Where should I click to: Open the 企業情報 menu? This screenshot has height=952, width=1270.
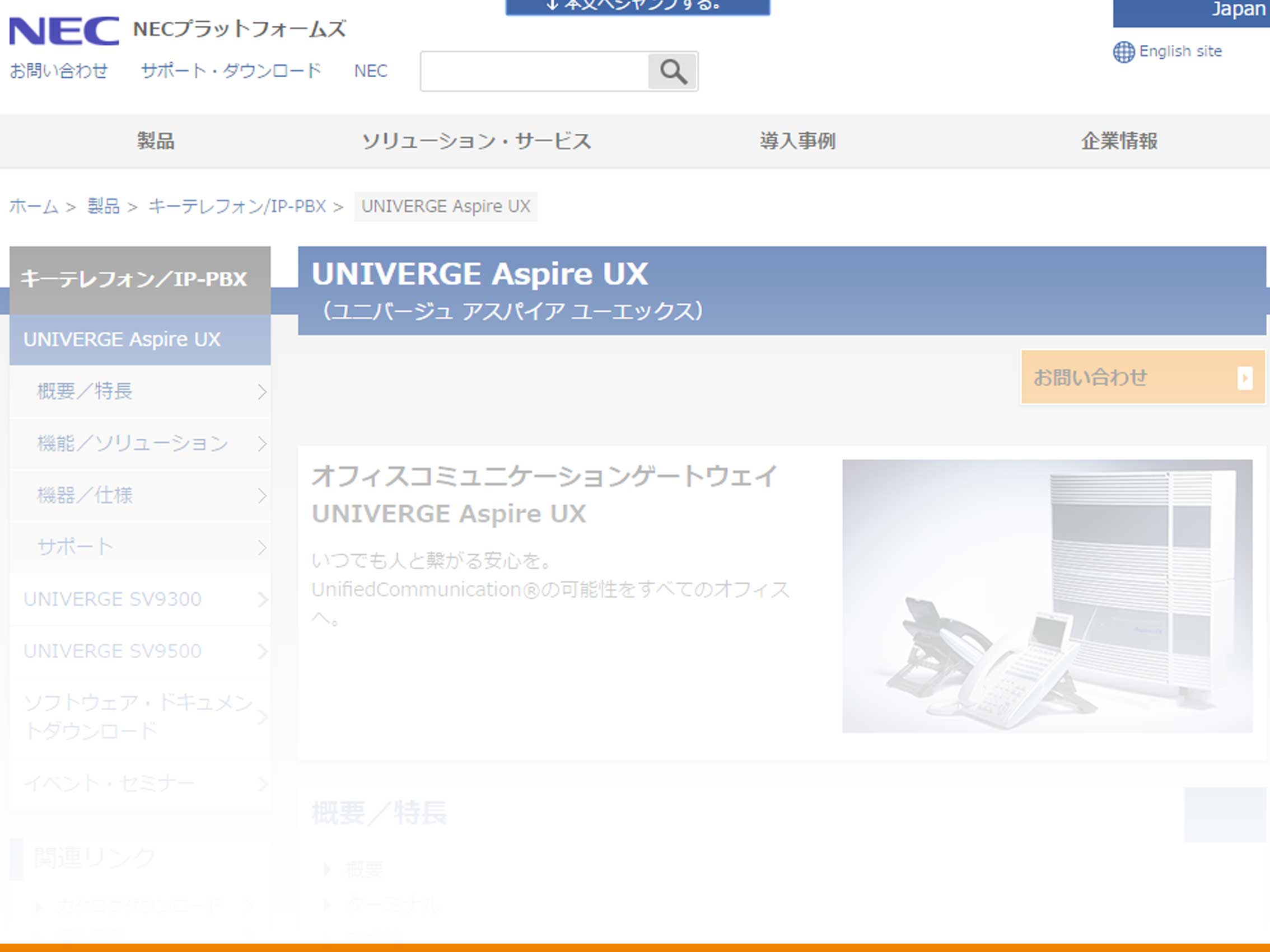click(x=1119, y=141)
